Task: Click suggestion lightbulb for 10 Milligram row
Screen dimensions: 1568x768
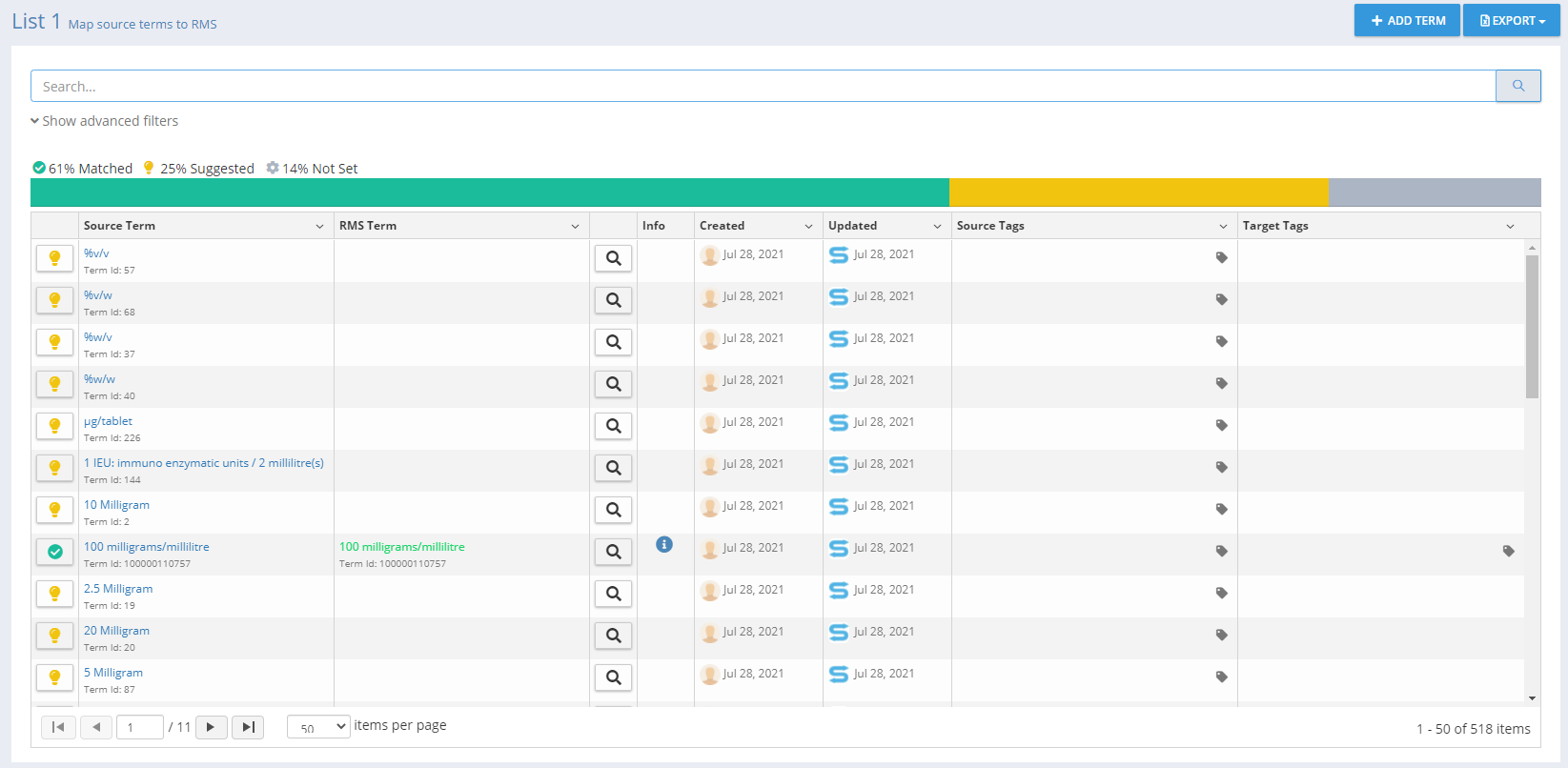Action: tap(55, 510)
